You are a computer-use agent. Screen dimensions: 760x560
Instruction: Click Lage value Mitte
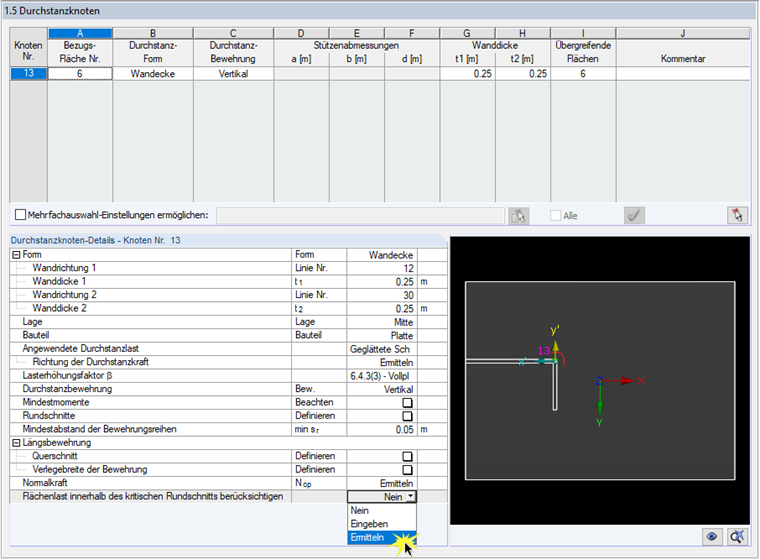[382, 322]
